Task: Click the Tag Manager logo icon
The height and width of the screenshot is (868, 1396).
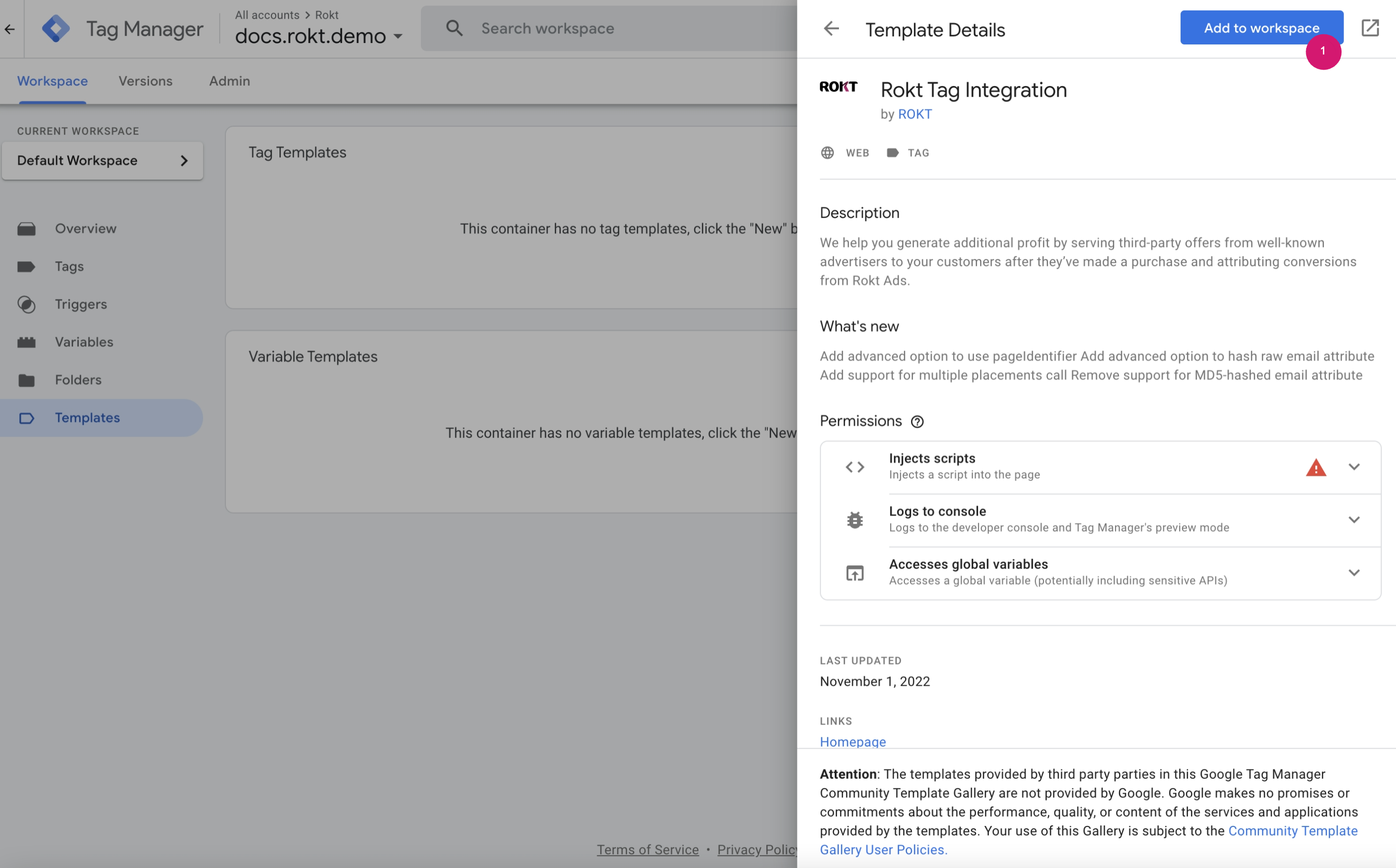Action: click(x=56, y=29)
